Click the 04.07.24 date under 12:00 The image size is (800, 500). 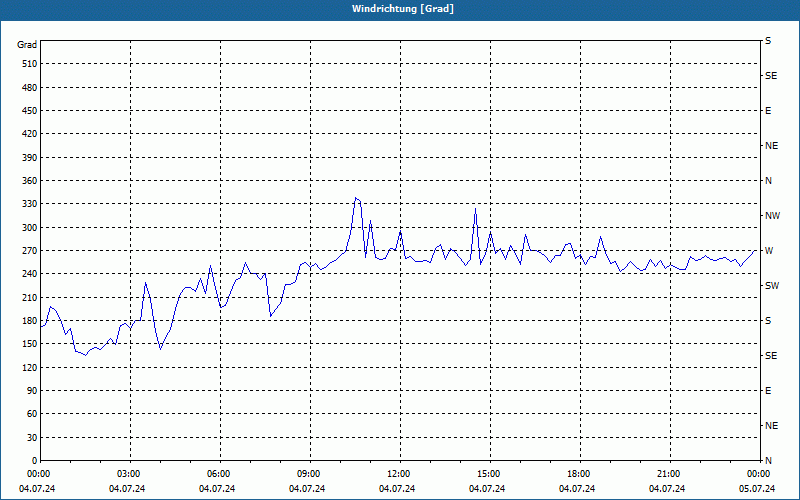point(397,489)
